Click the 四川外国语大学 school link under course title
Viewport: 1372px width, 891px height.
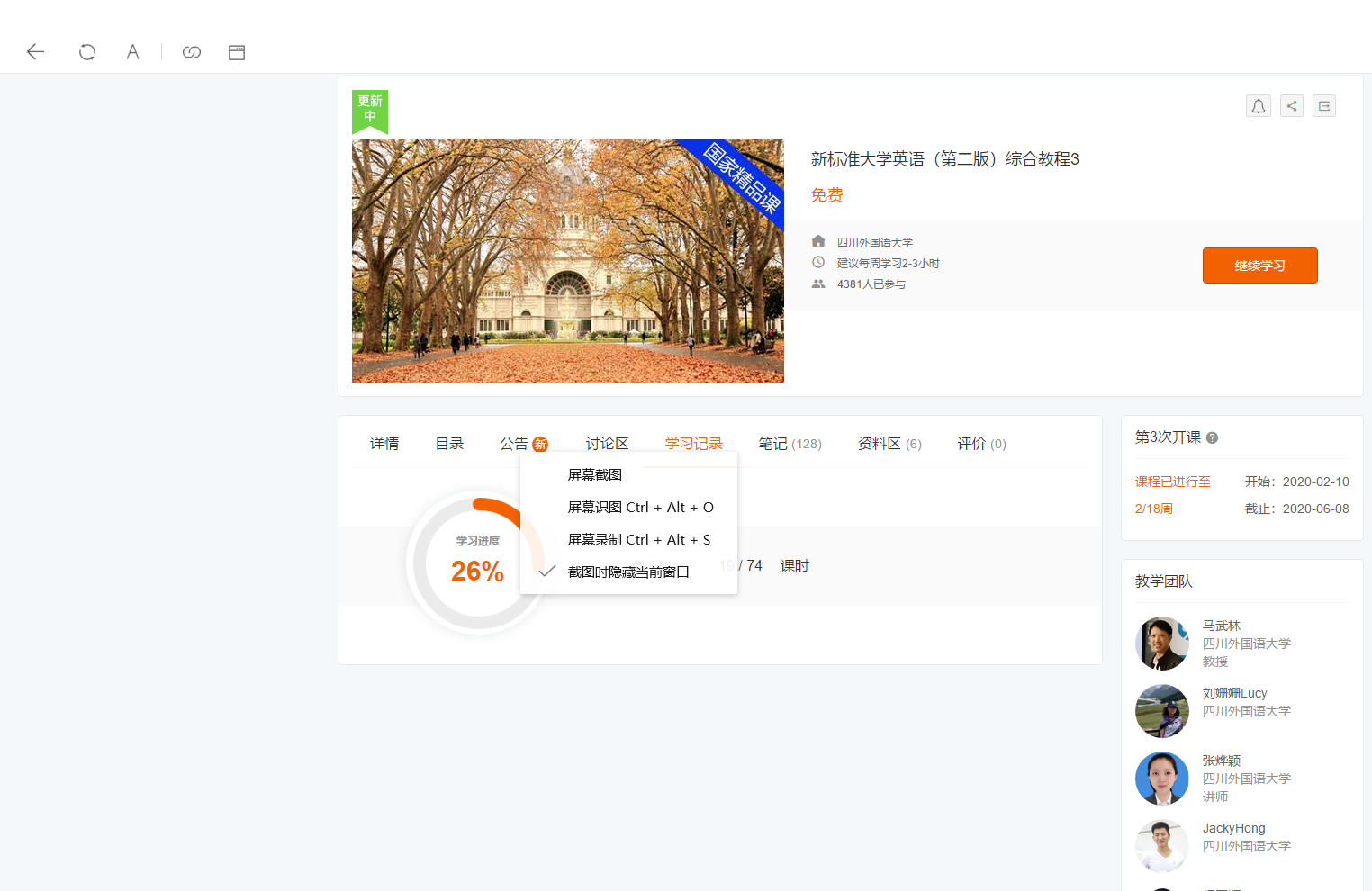point(875,242)
